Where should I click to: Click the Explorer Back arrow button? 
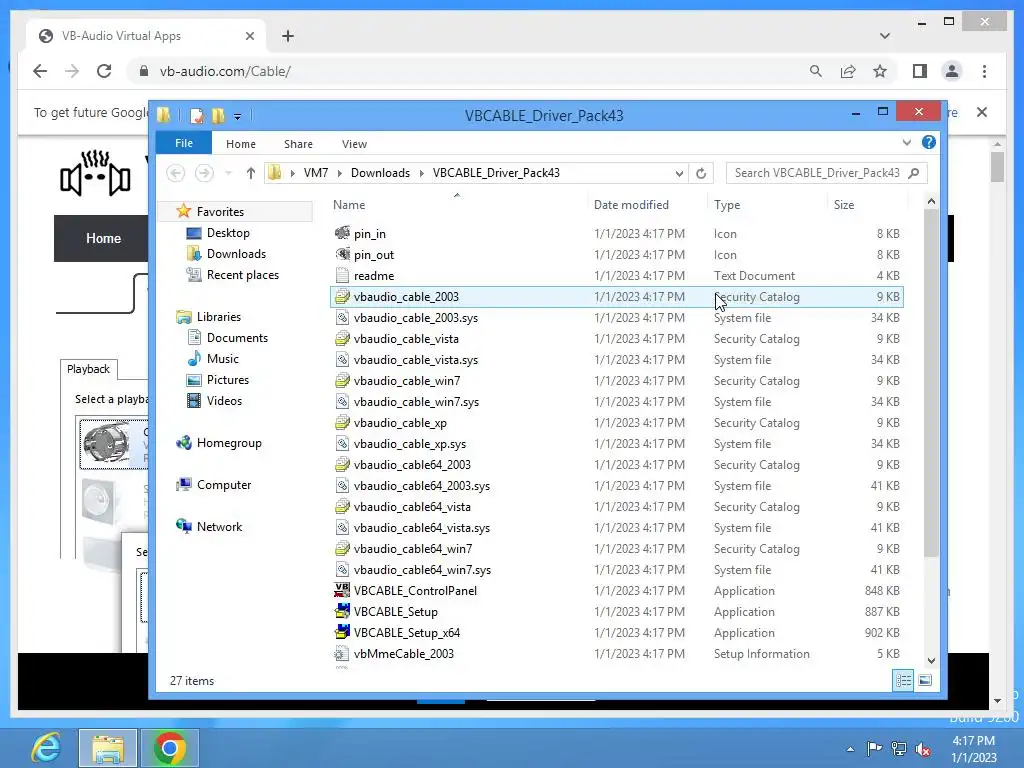(x=175, y=173)
